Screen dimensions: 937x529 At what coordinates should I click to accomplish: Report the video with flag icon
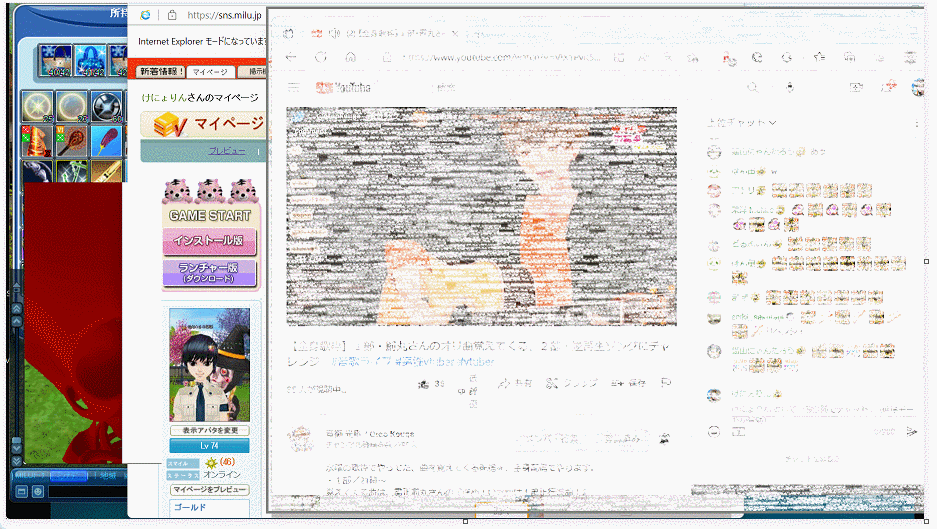[x=666, y=383]
